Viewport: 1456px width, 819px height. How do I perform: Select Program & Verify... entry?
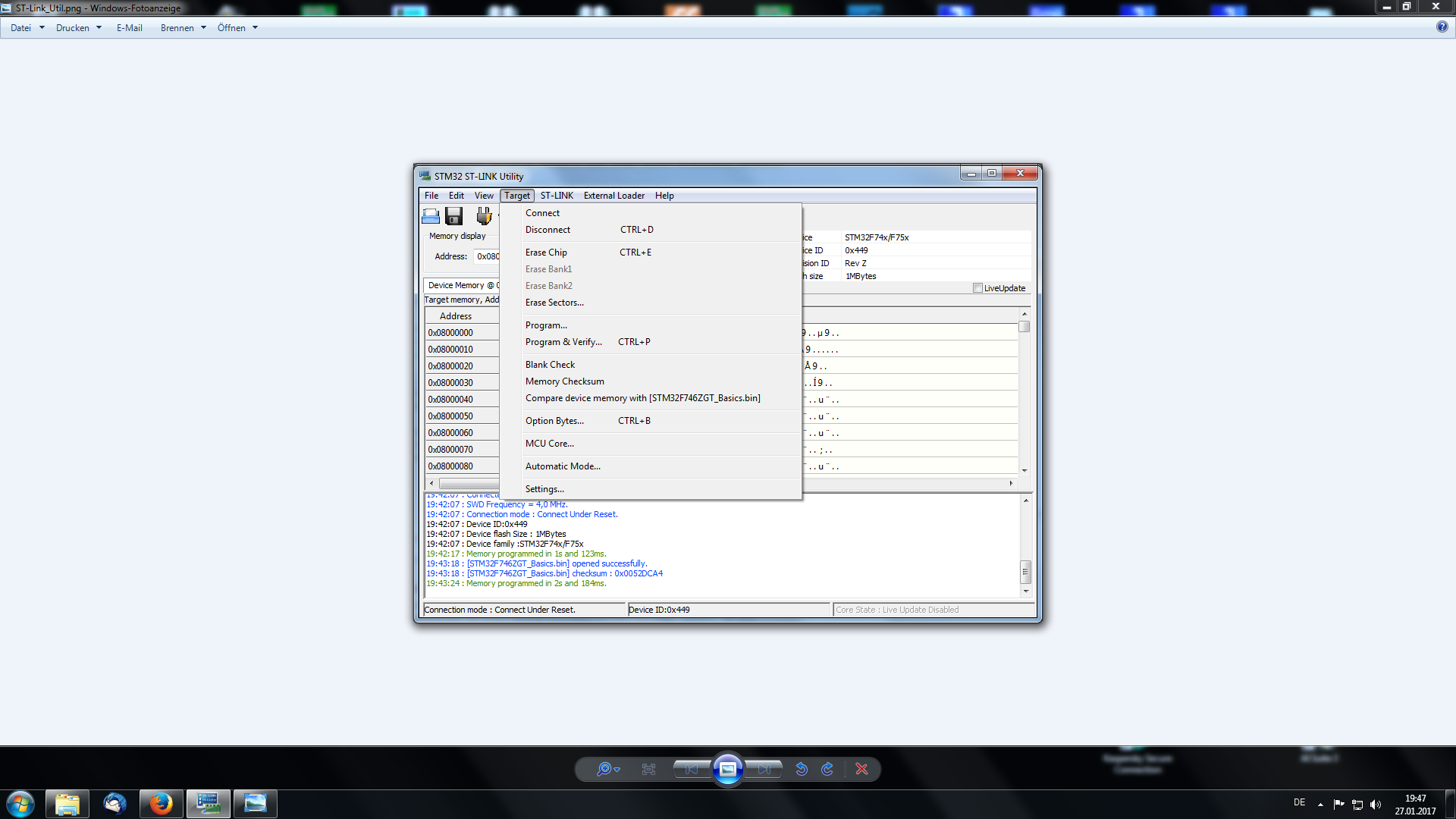pyautogui.click(x=651, y=342)
